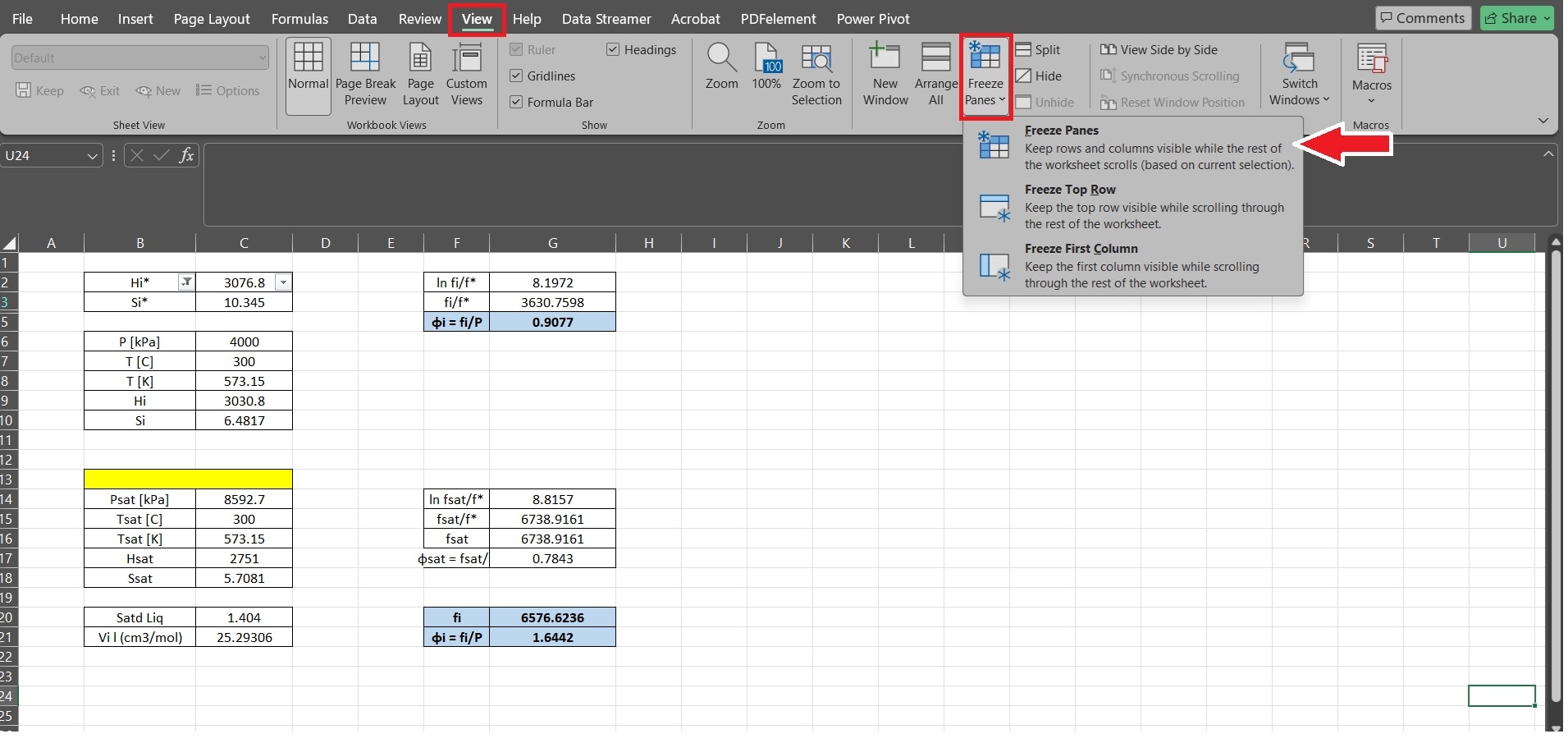The image size is (1568, 743).
Task: Click View Side by Side
Action: [x=1159, y=50]
